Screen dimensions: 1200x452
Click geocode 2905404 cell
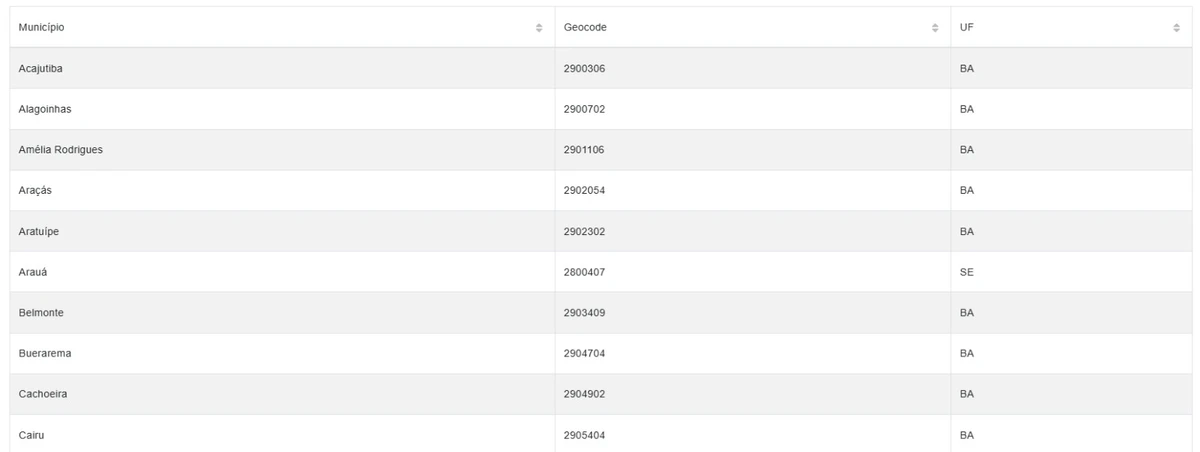[753, 434]
